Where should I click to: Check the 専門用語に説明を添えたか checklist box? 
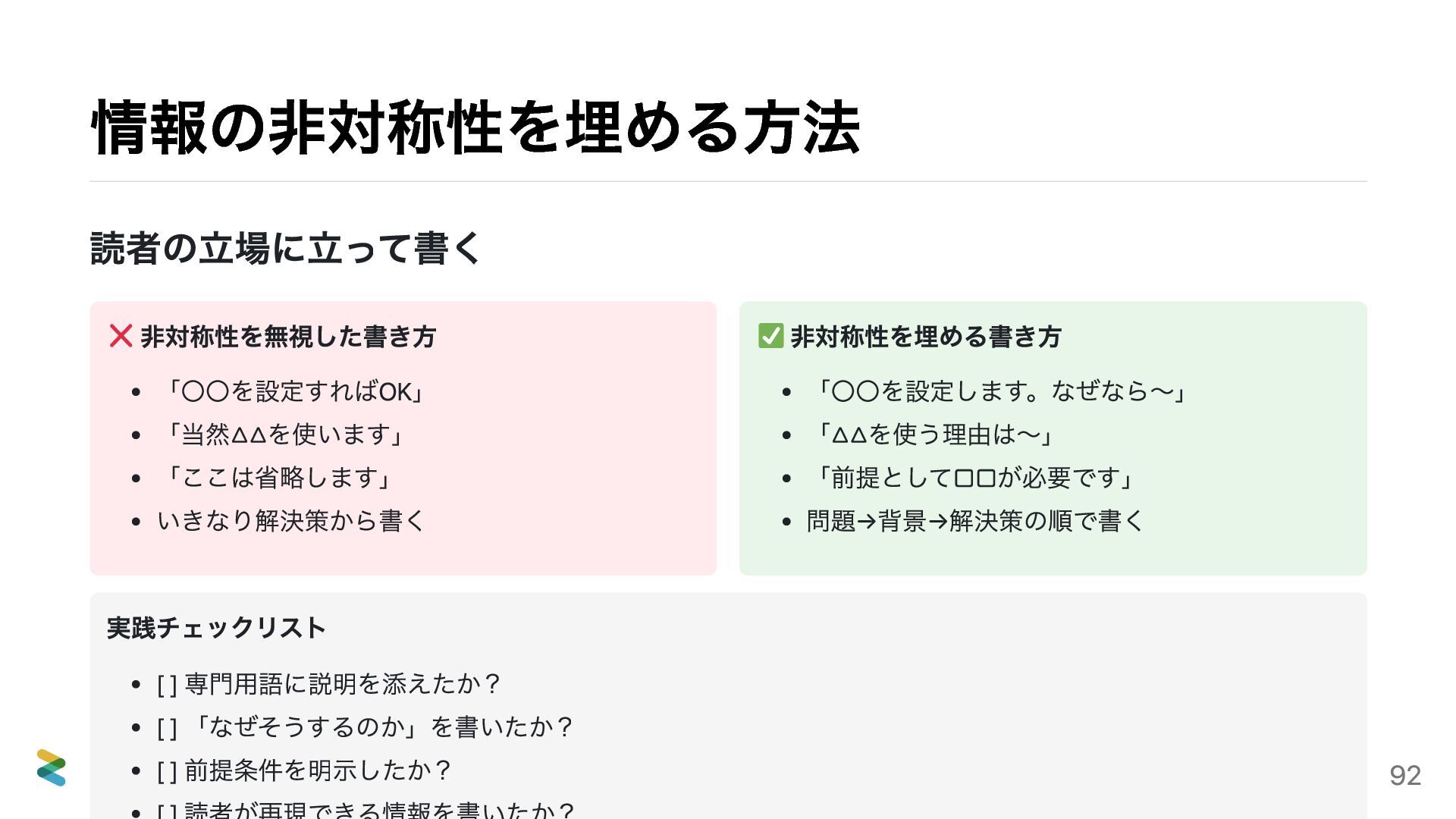pyautogui.click(x=167, y=685)
